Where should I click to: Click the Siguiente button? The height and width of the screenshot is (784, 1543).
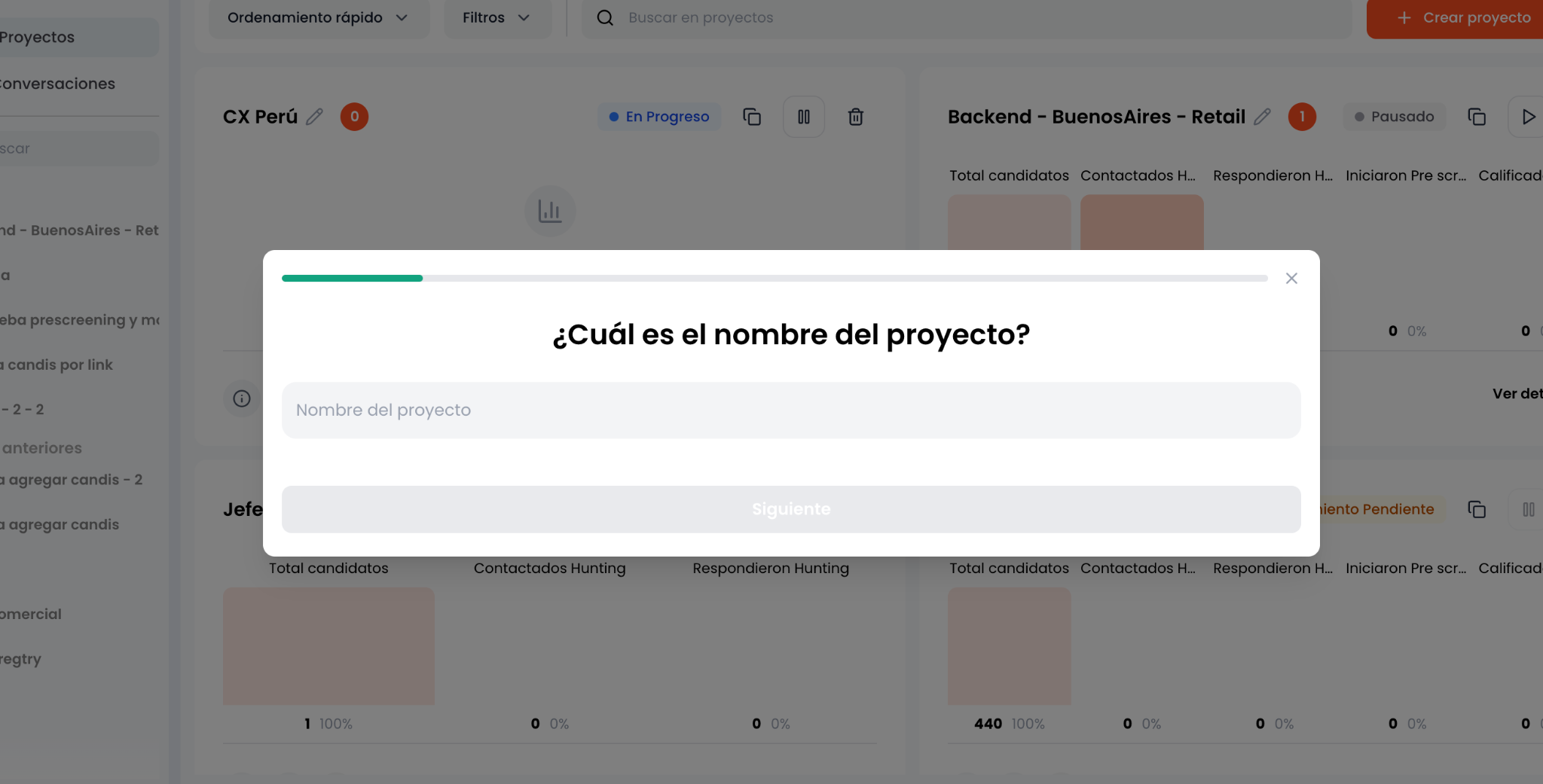point(791,509)
